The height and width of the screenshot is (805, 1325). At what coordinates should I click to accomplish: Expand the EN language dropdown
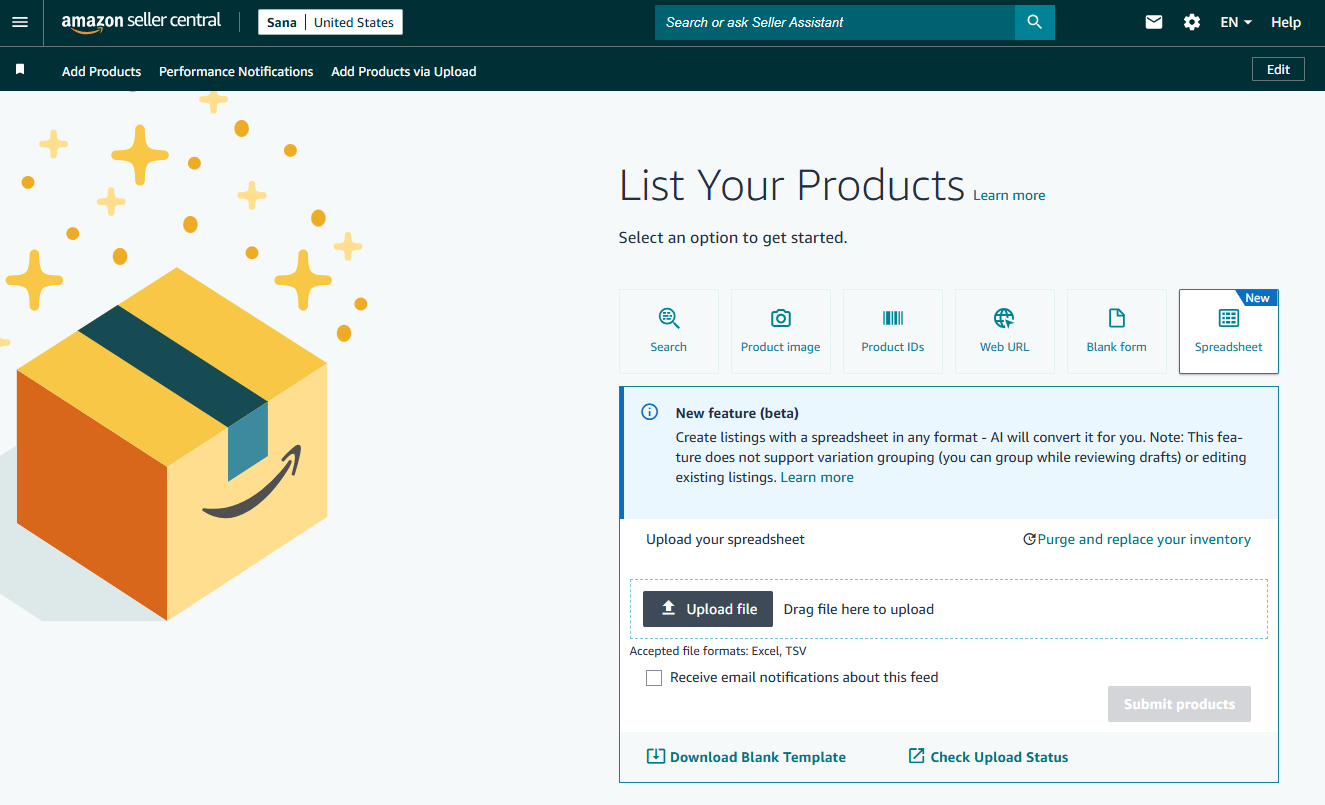pyautogui.click(x=1236, y=22)
